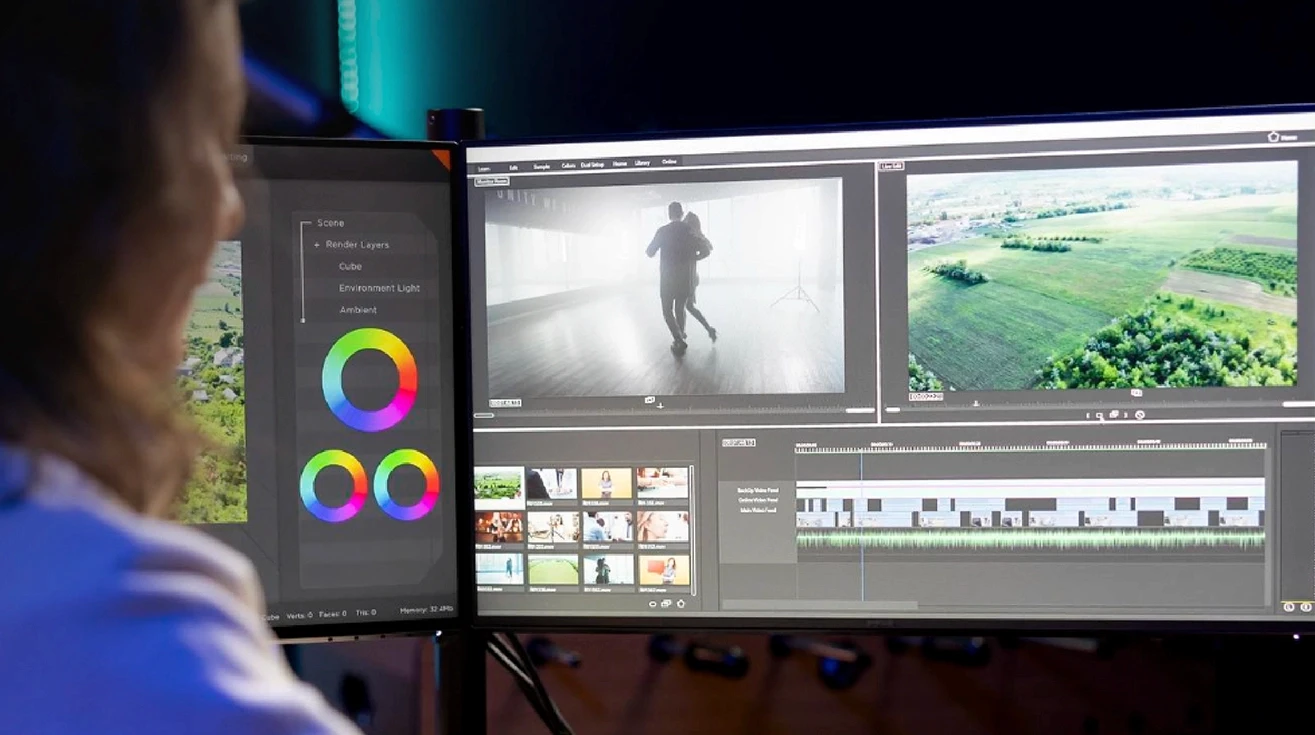Select the green lawn thumbnail in bottom row
The image size is (1315, 735).
pos(552,570)
